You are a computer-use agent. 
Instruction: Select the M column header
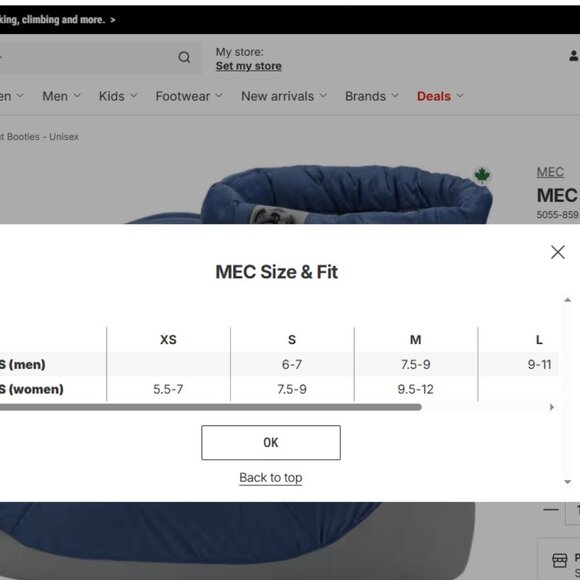[x=415, y=340]
